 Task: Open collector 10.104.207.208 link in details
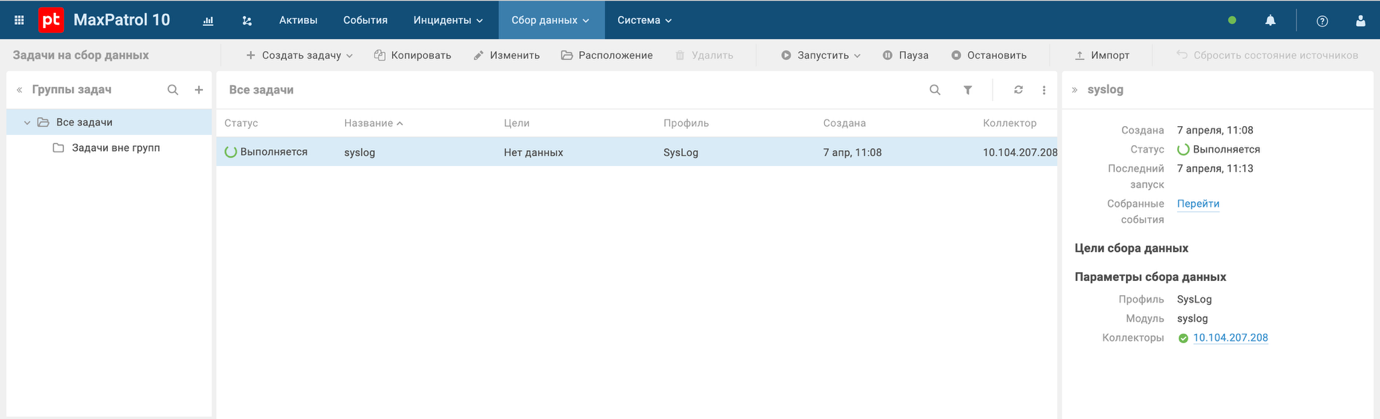1230,338
